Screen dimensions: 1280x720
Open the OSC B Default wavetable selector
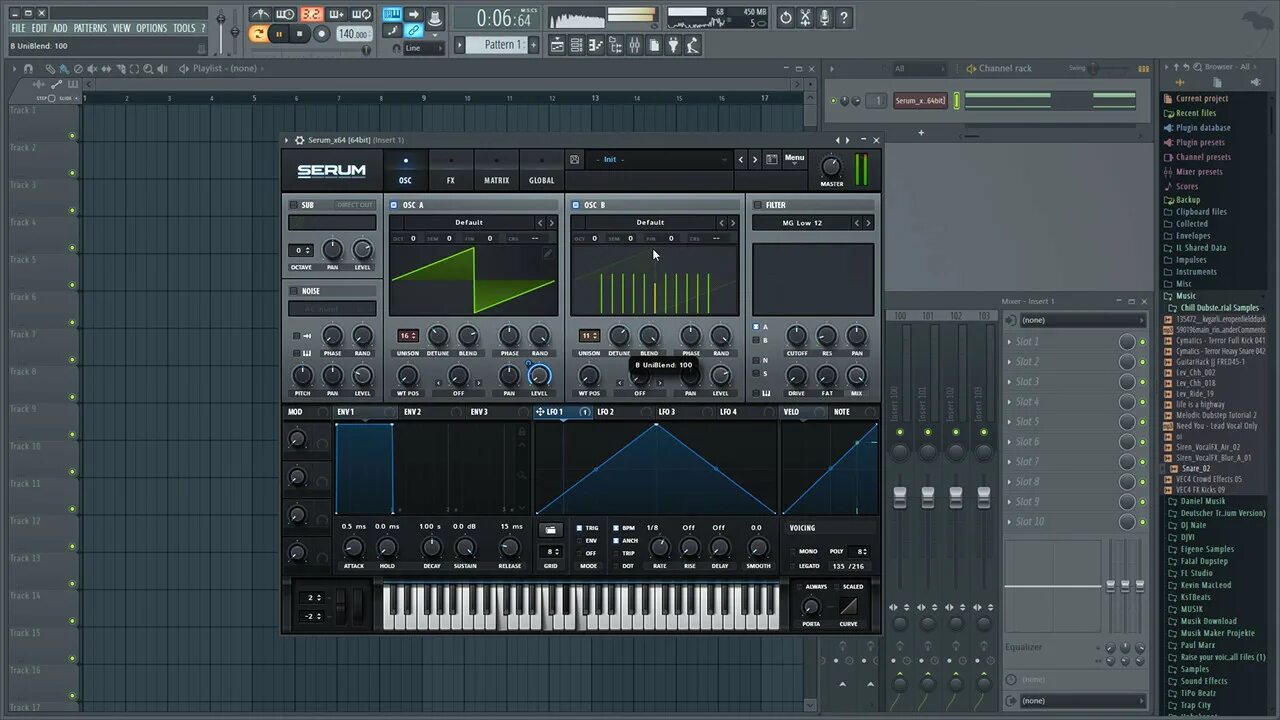click(x=650, y=223)
